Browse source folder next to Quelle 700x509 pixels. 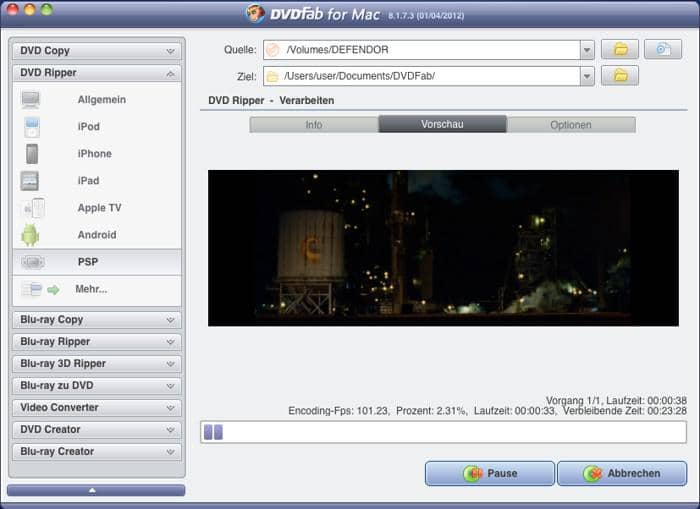click(x=620, y=49)
